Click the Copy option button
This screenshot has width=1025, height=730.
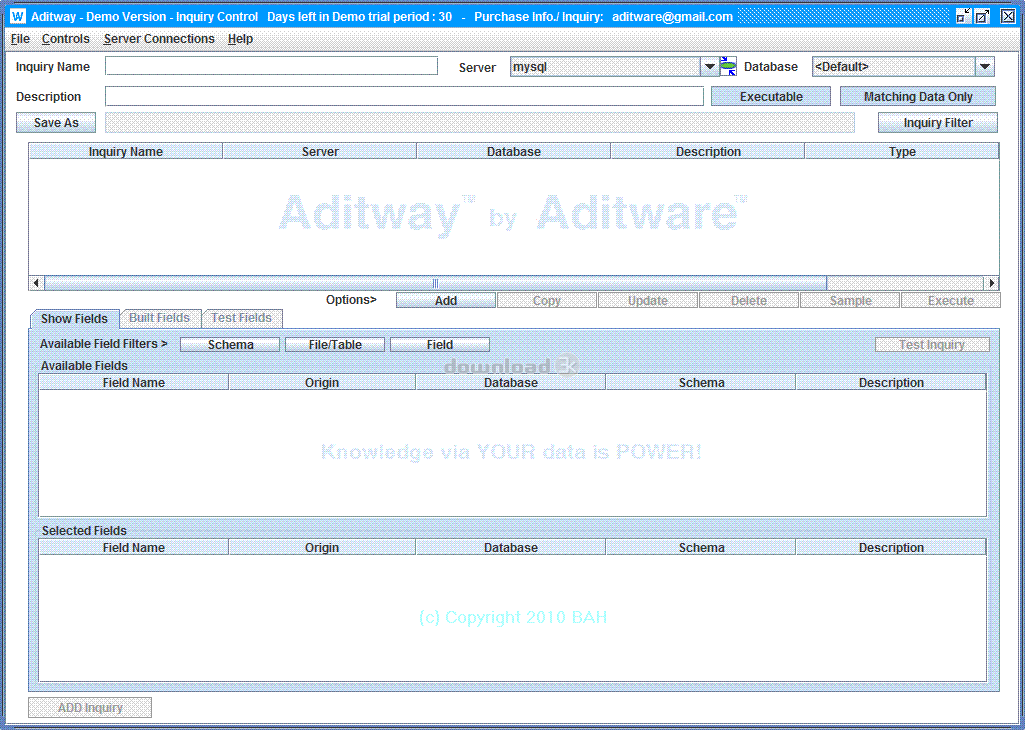tap(546, 301)
